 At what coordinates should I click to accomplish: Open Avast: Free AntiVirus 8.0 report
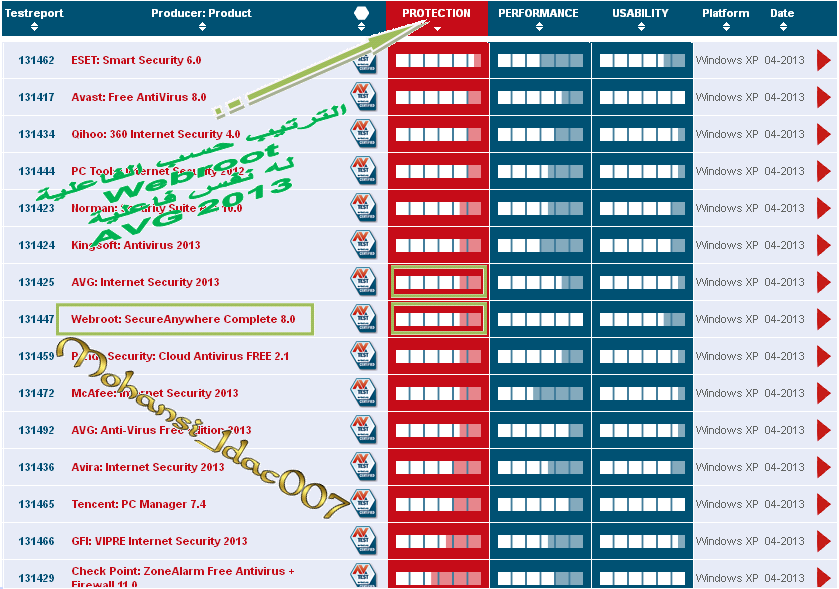pos(139,97)
